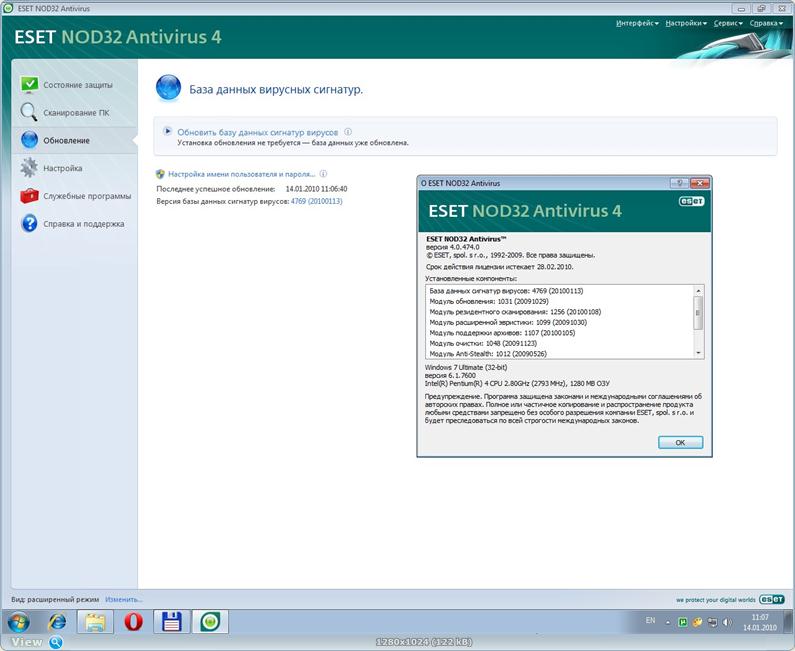Open the Состояние защиты green checkmark icon

(x=29, y=85)
